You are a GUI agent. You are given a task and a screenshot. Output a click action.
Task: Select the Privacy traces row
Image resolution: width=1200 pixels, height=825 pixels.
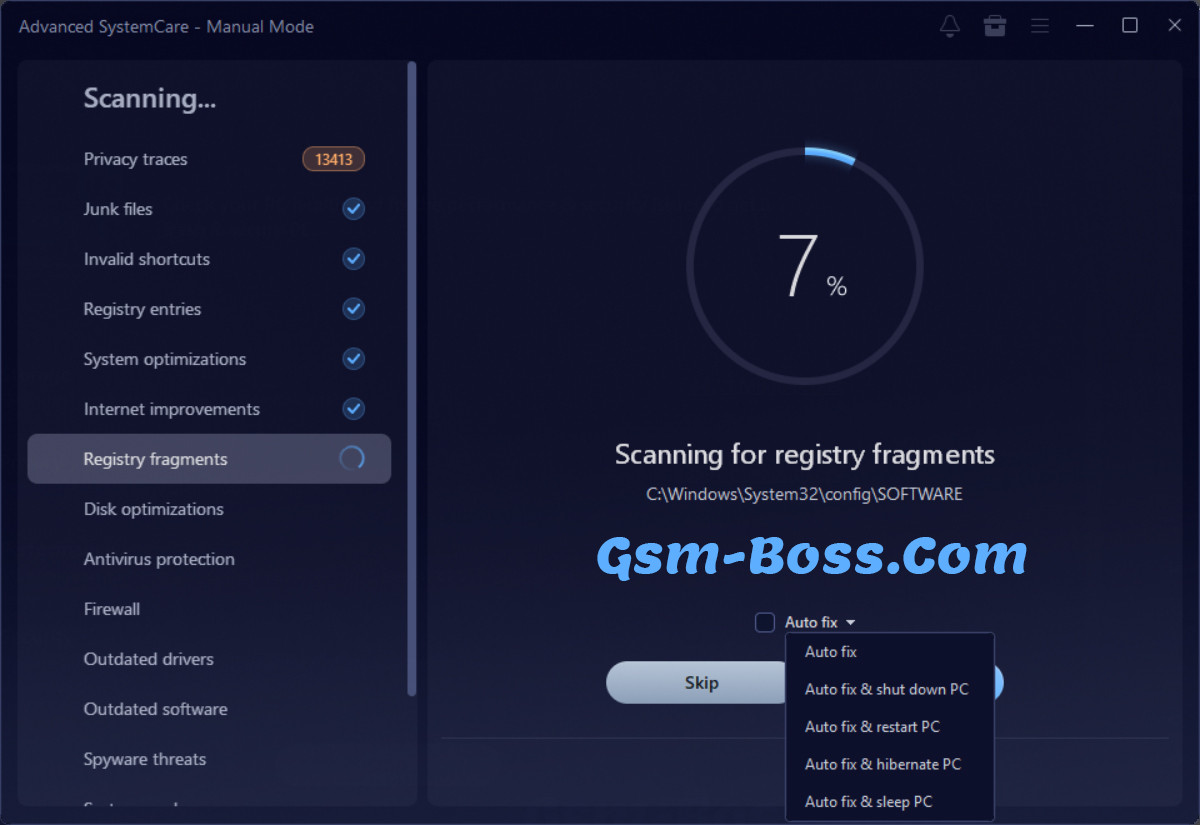coord(209,159)
